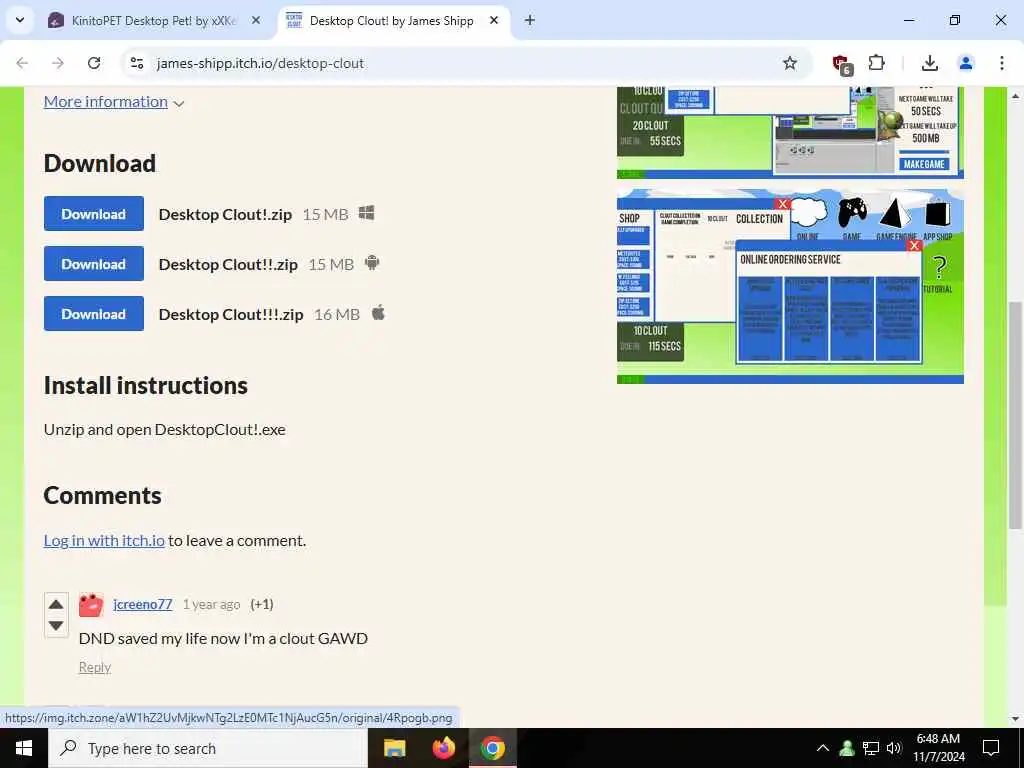Open the Action Center notifications icon
This screenshot has height=768, width=1024.
pyautogui.click(x=991, y=748)
